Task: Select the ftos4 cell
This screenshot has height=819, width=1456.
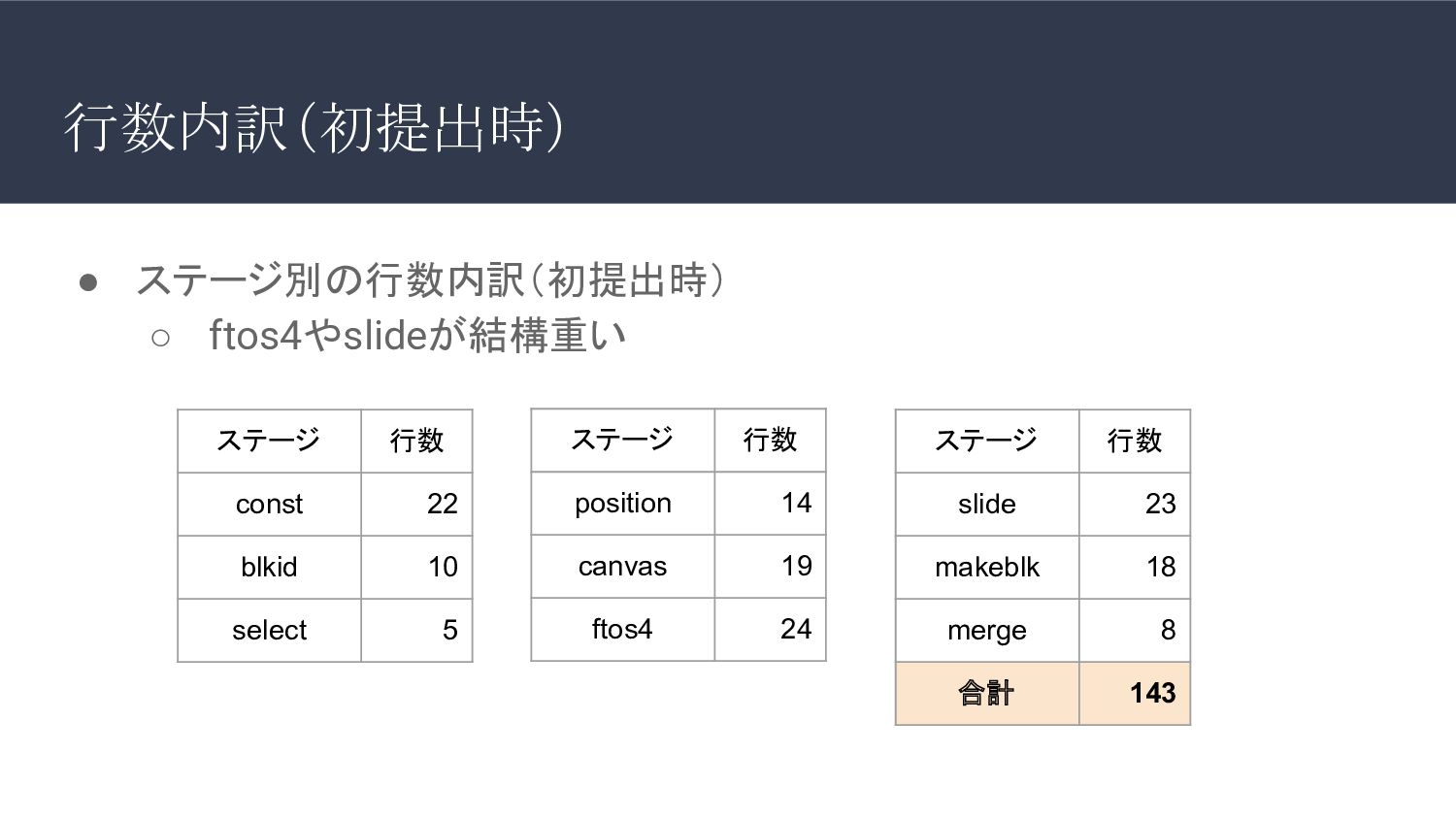Action: tap(622, 630)
